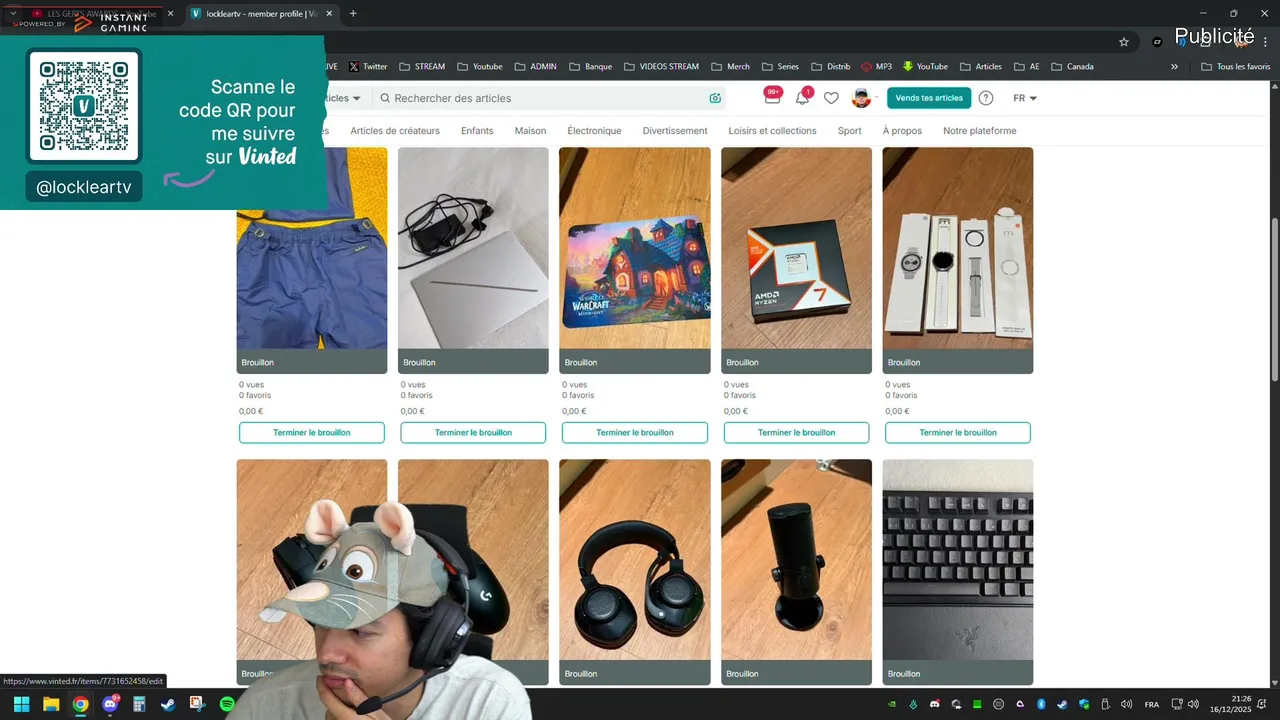1280x720 pixels.
Task: Open the Vinted inbox messages icon
Action: 771,97
